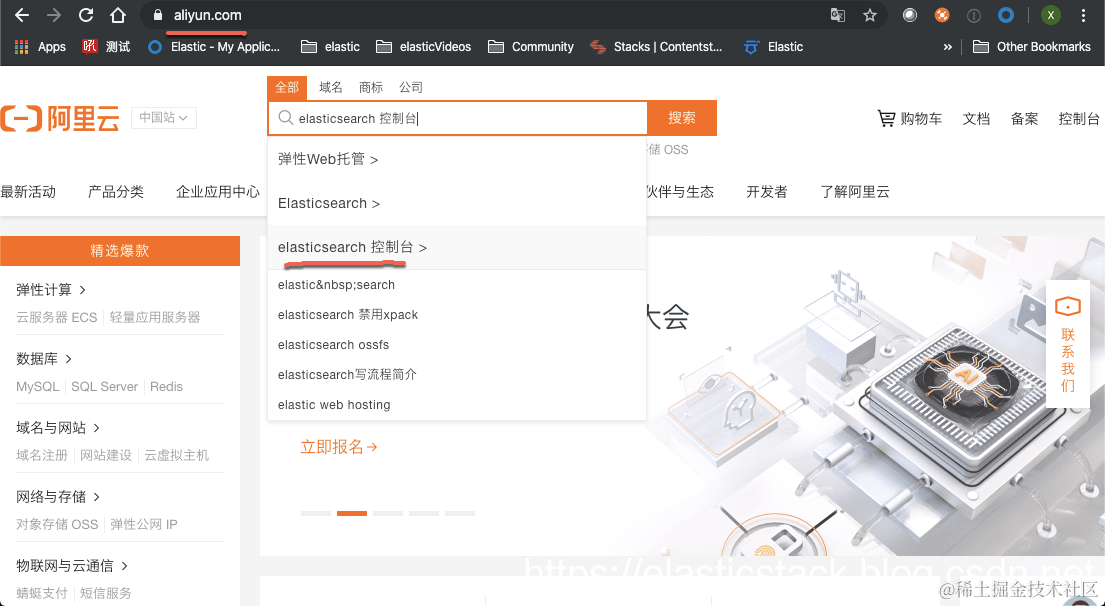The height and width of the screenshot is (606, 1105).
Task: Click the gray sphere extension icon
Action: pos(910,15)
